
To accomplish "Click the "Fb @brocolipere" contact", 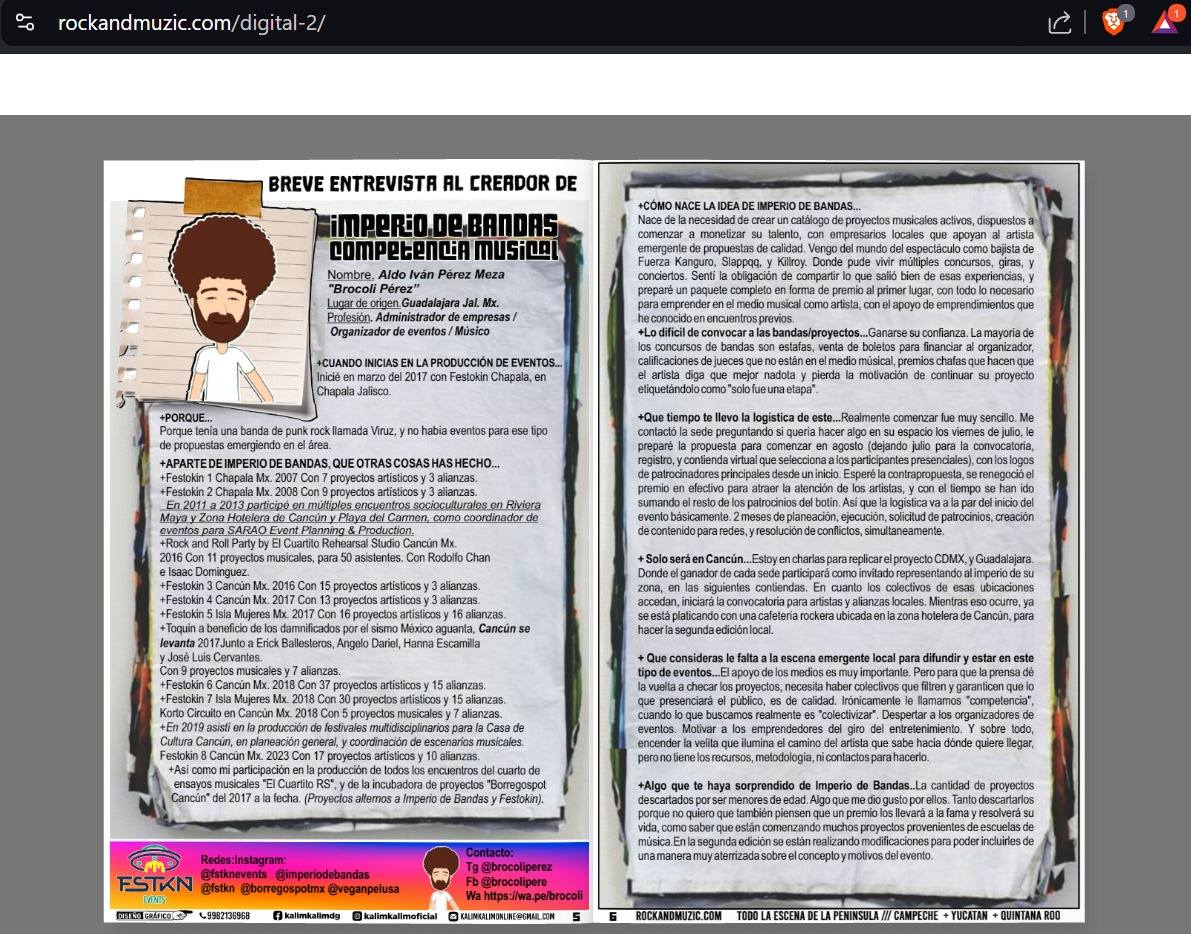I will tap(506, 882).
